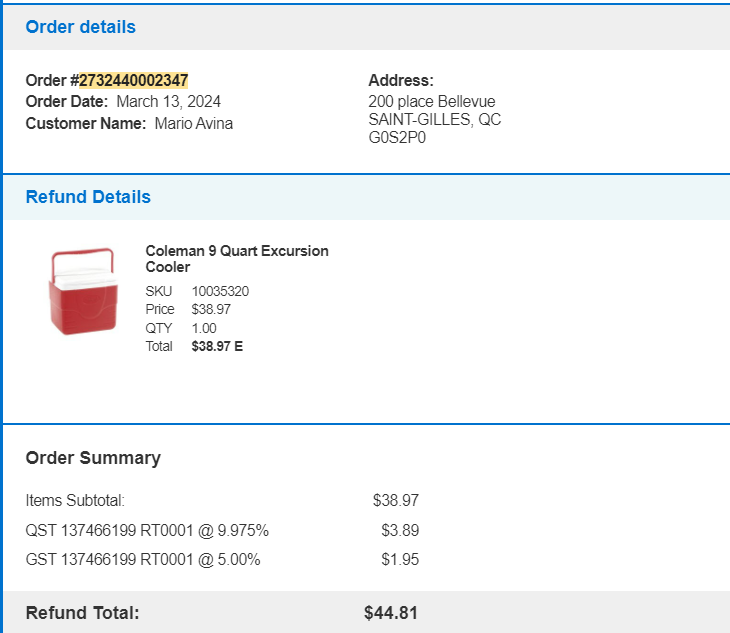Click the SKU number 10035320
This screenshot has height=633, width=730.
[x=220, y=291]
